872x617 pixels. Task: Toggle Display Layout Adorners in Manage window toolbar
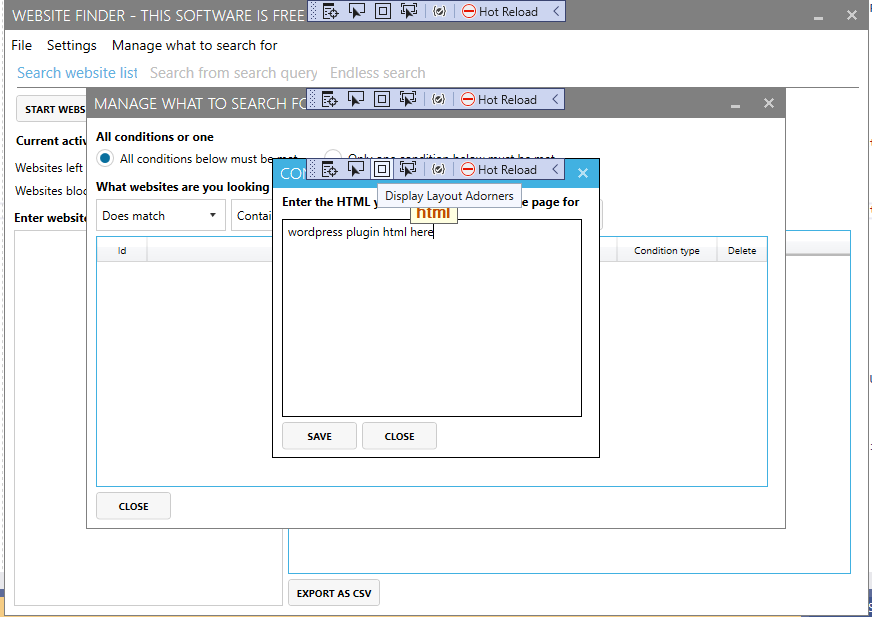coord(382,99)
